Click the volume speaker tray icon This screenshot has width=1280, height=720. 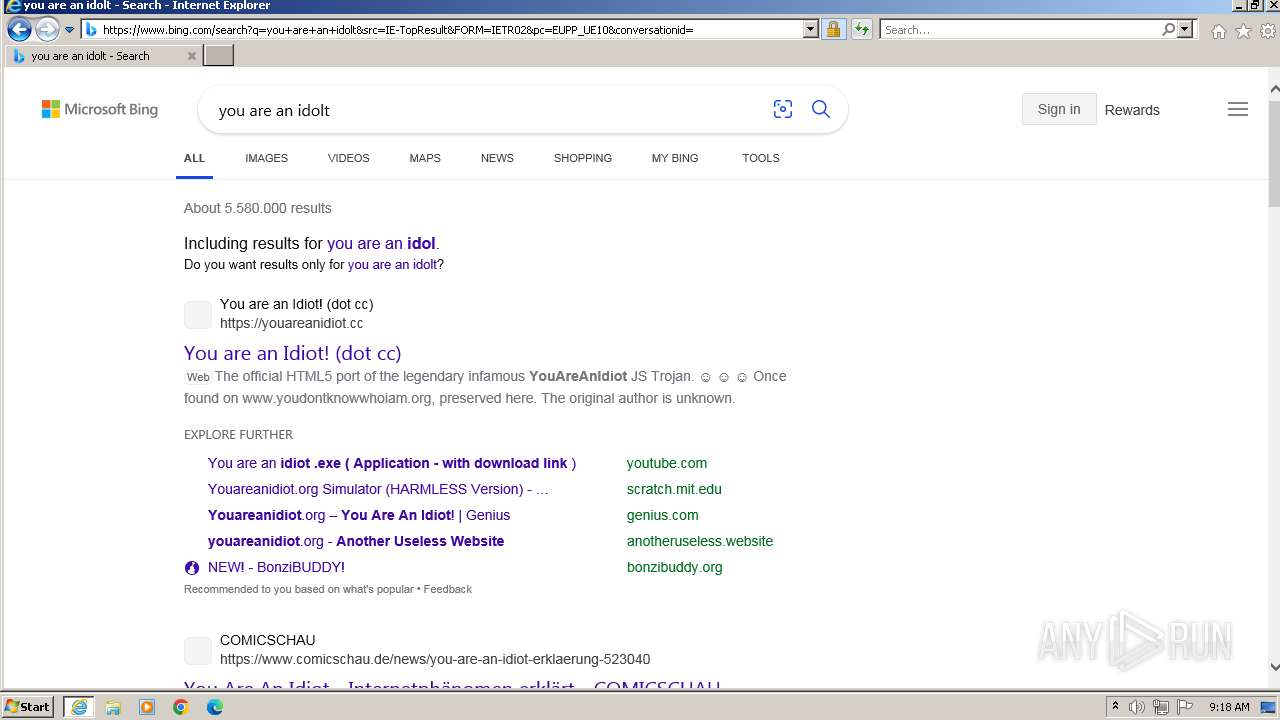(1137, 707)
